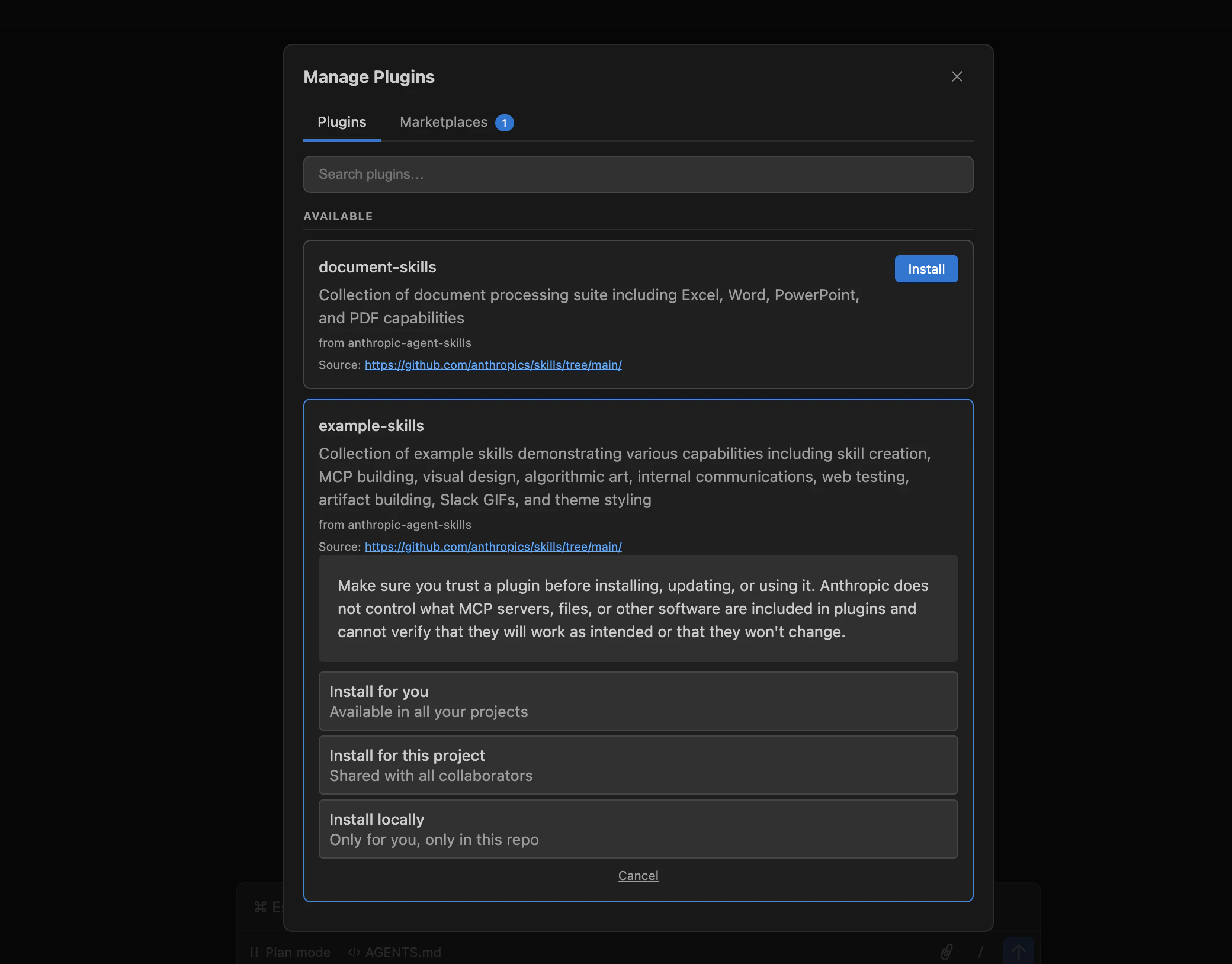Choose Install for you option
The width and height of the screenshot is (1232, 964).
pos(638,701)
